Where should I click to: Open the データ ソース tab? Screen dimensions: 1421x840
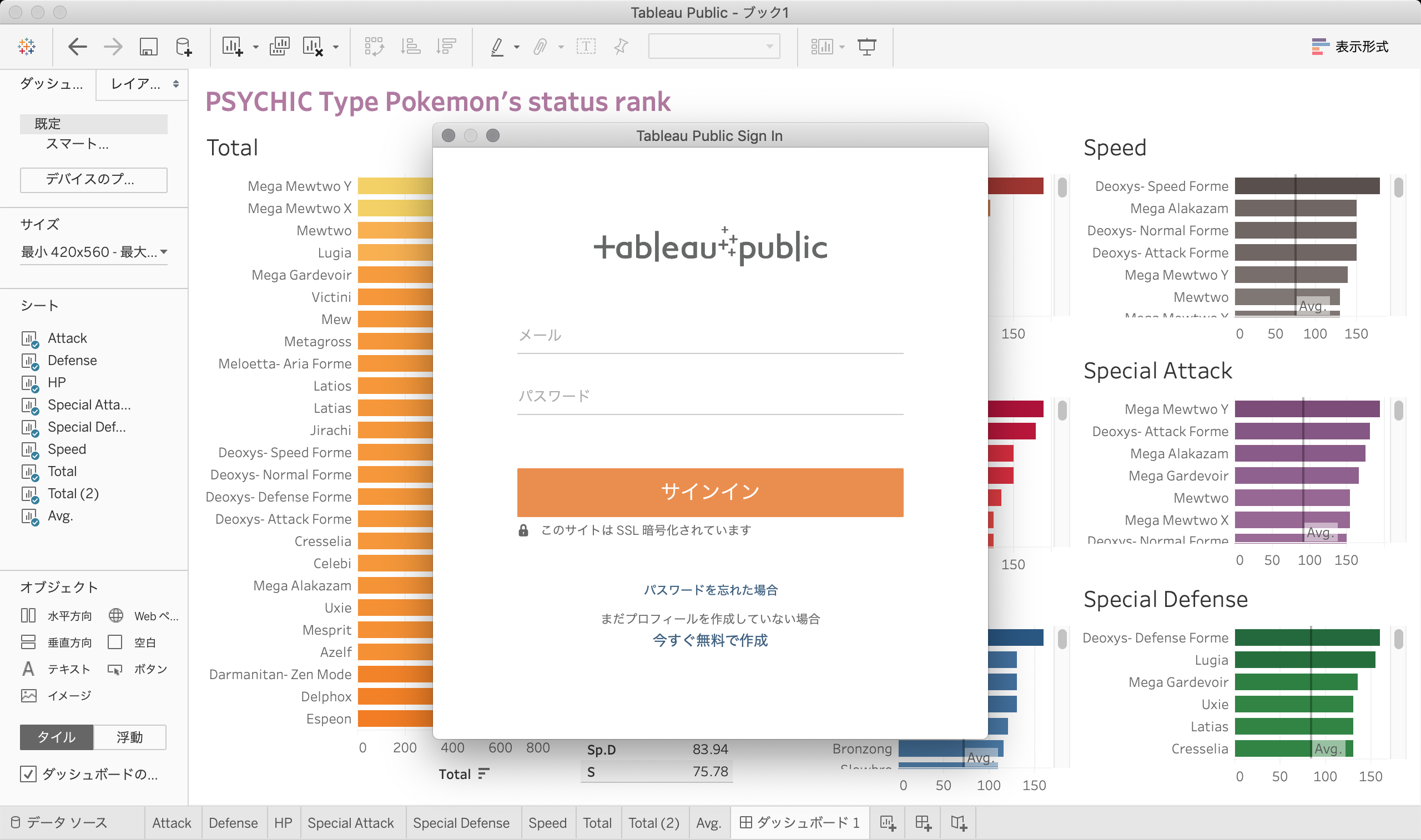pos(59,823)
